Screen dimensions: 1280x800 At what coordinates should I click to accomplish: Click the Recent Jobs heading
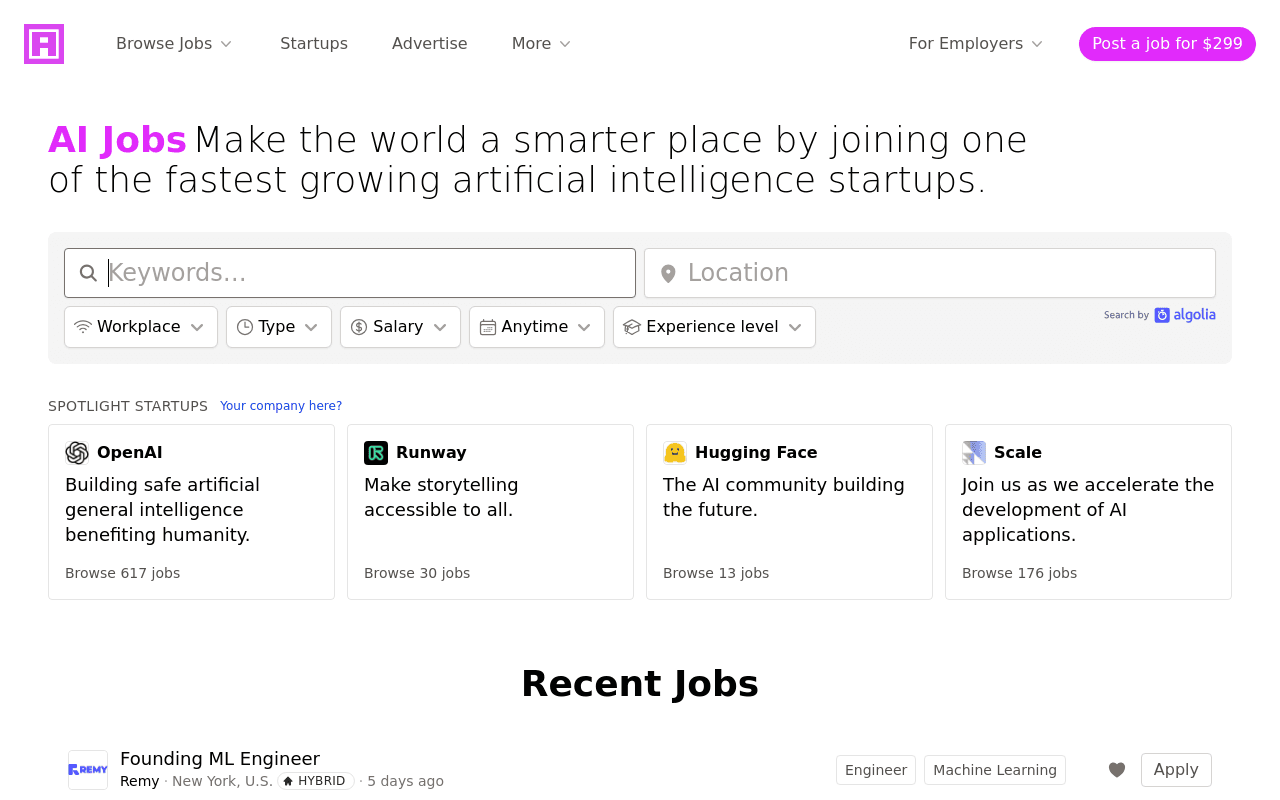click(640, 684)
